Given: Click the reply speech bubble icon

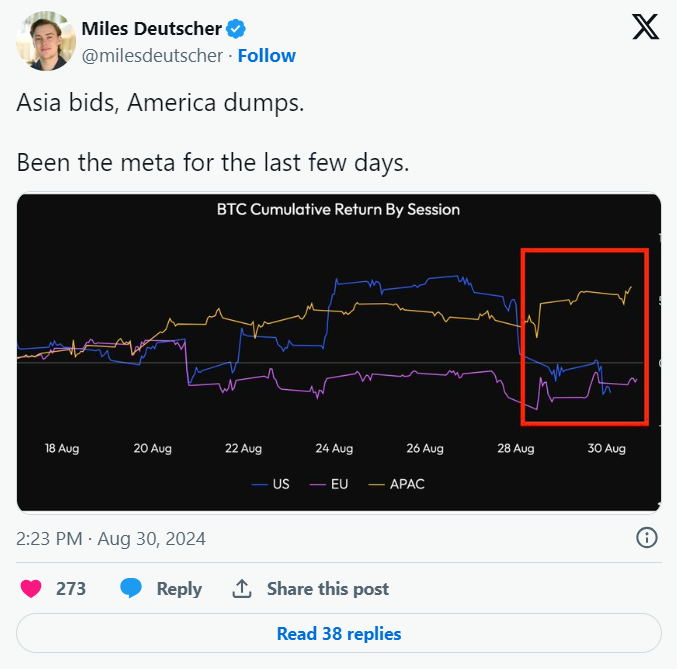Looking at the screenshot, I should 131,588.
